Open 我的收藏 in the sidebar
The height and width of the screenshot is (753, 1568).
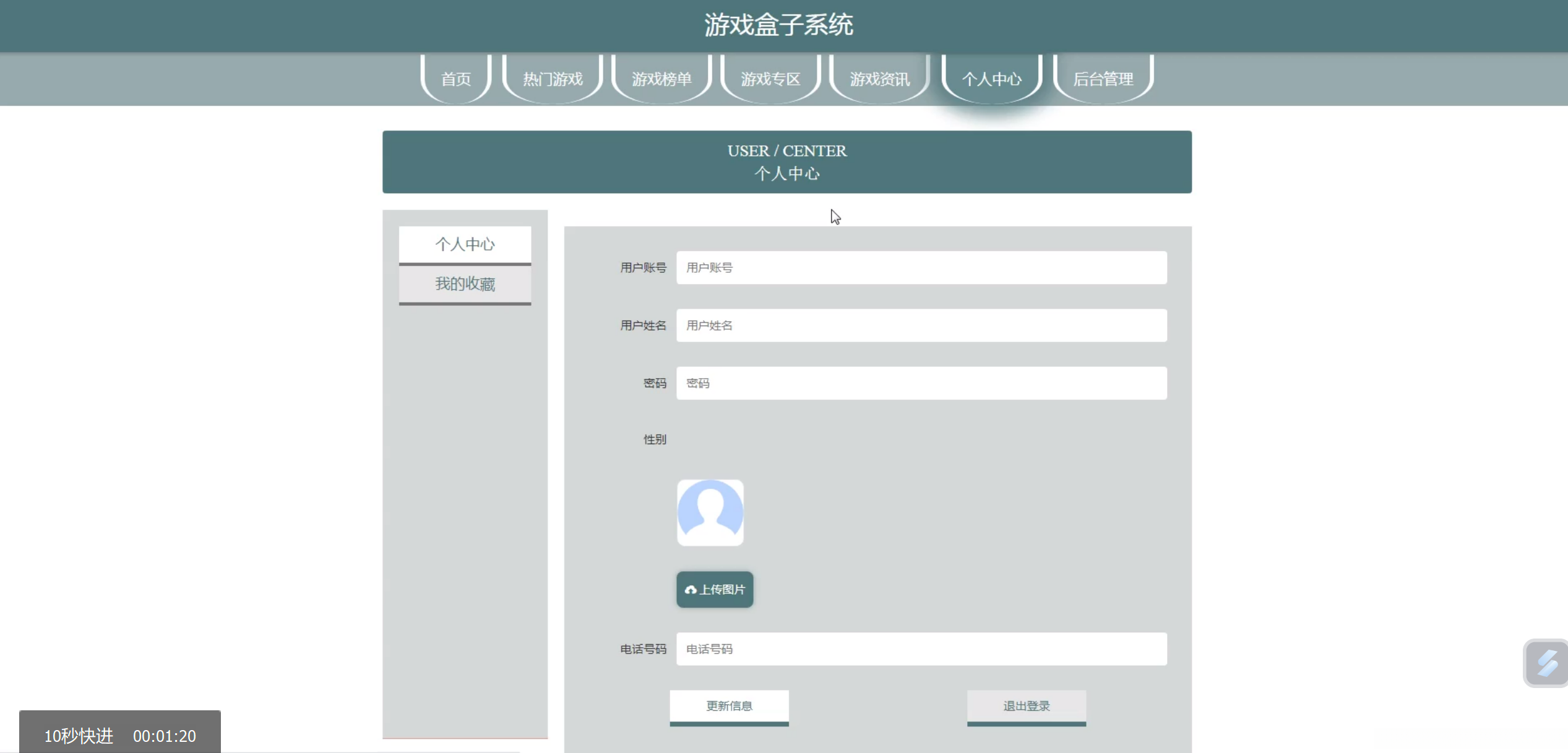point(465,284)
